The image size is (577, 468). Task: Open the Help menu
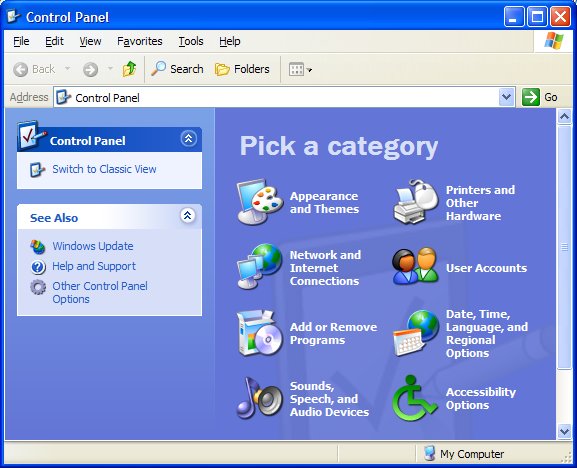pyautogui.click(x=230, y=41)
